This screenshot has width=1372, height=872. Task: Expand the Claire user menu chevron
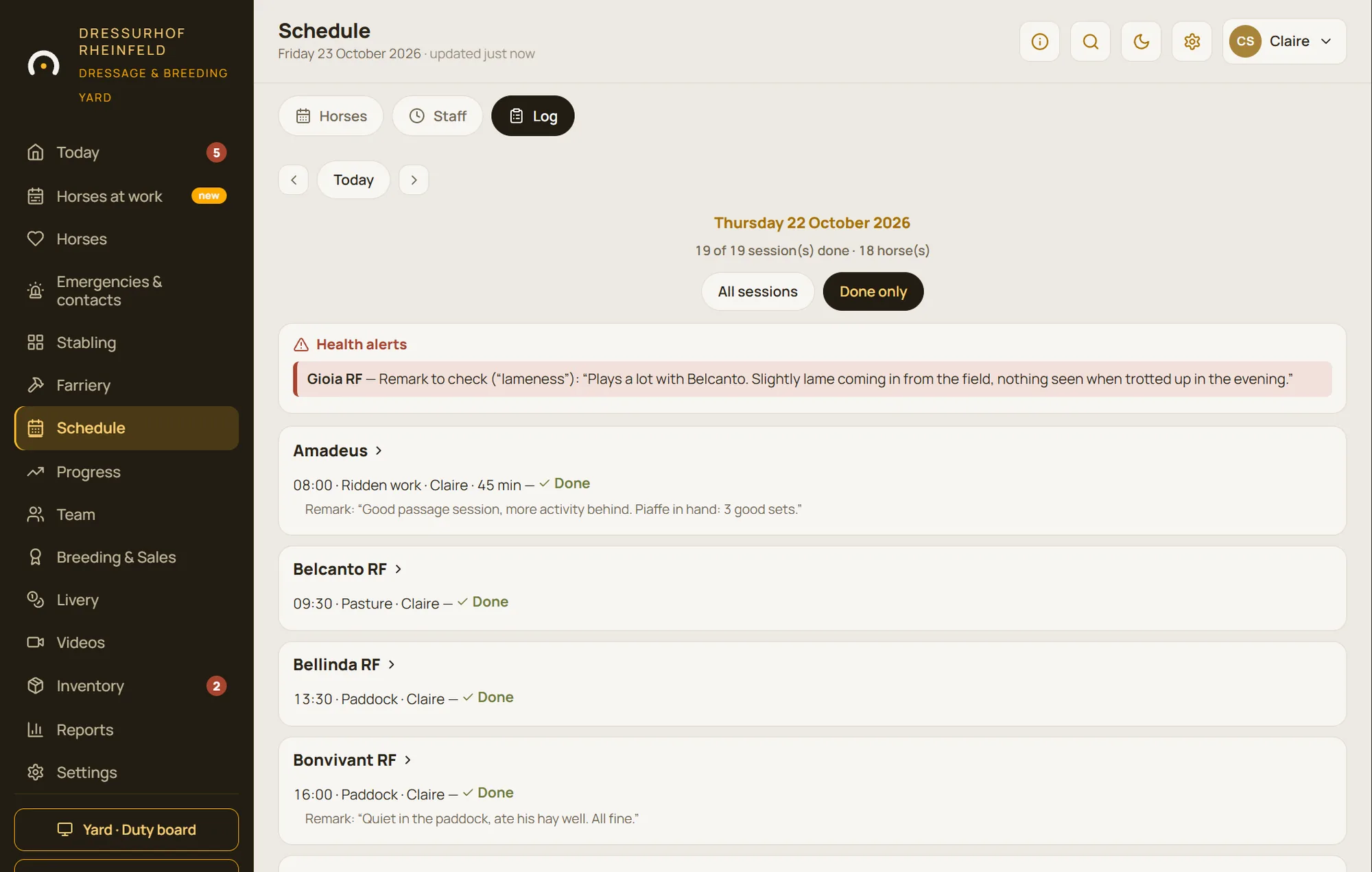[x=1326, y=41]
